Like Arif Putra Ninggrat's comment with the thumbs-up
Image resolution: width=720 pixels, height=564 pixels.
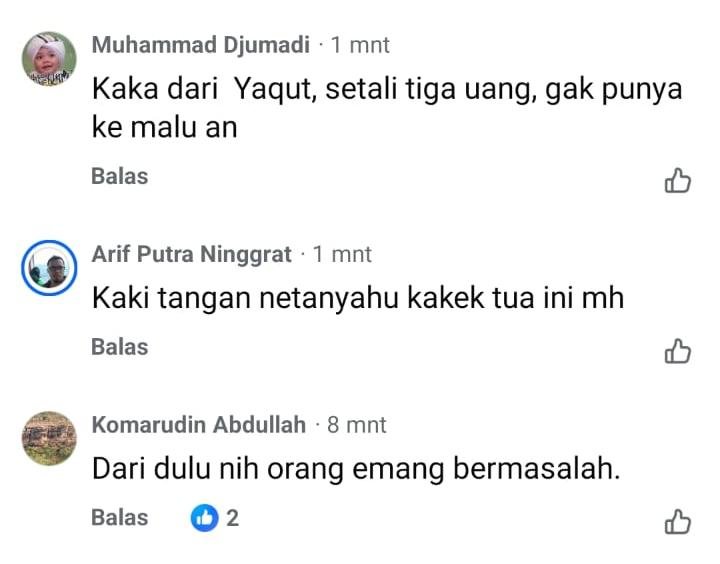[678, 351]
